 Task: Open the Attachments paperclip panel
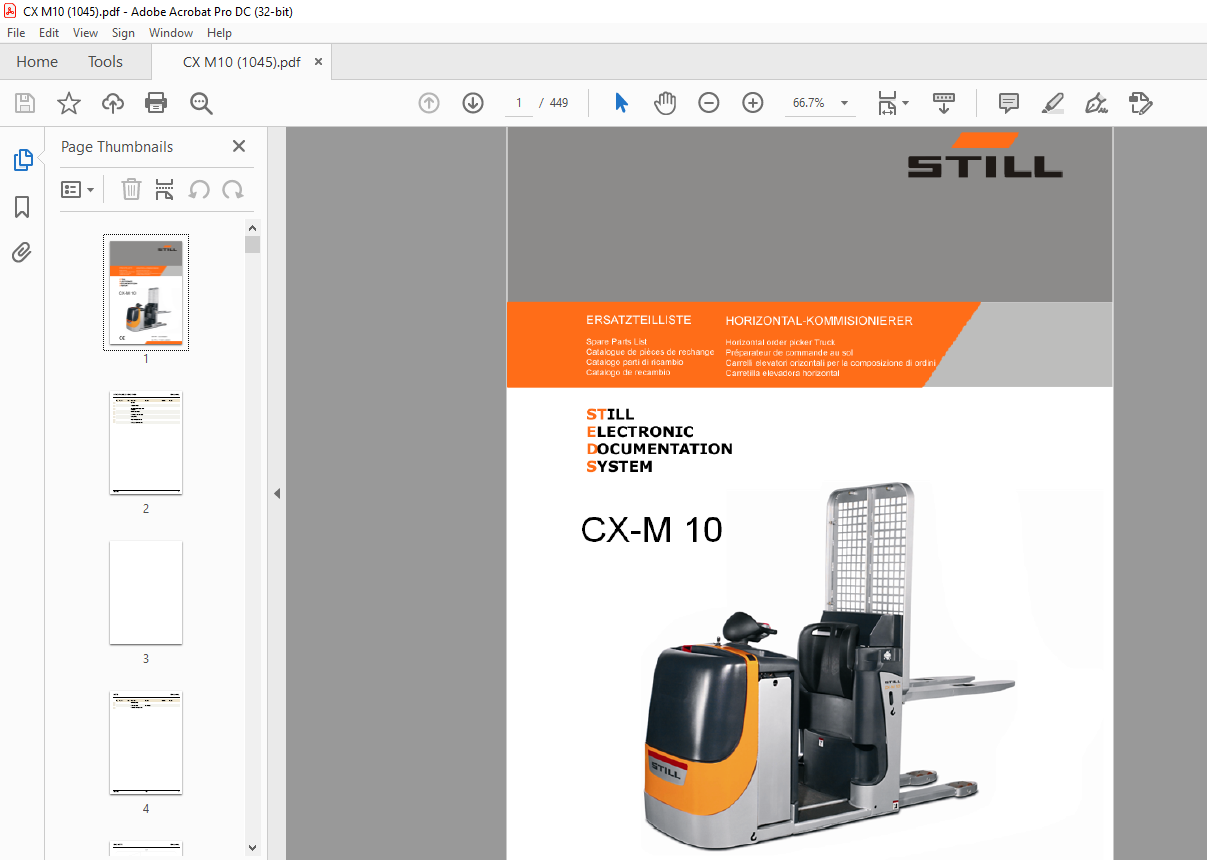[x=22, y=252]
